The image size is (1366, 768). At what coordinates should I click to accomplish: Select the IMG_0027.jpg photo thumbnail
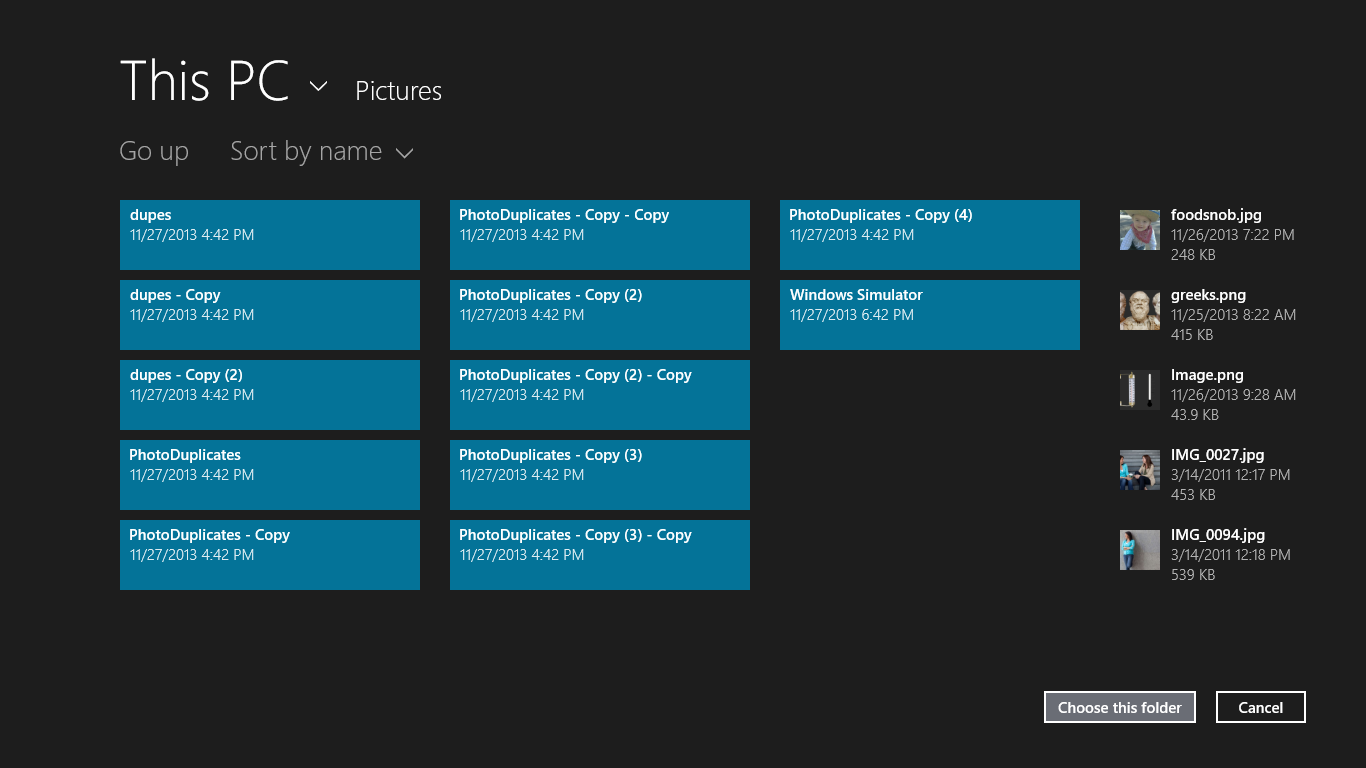point(1139,470)
